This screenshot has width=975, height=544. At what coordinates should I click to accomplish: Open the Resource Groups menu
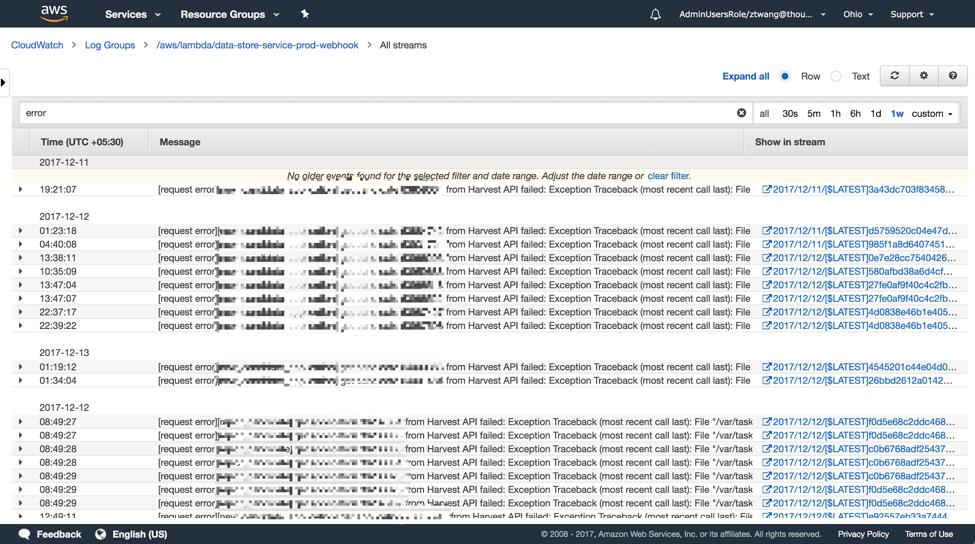point(229,15)
